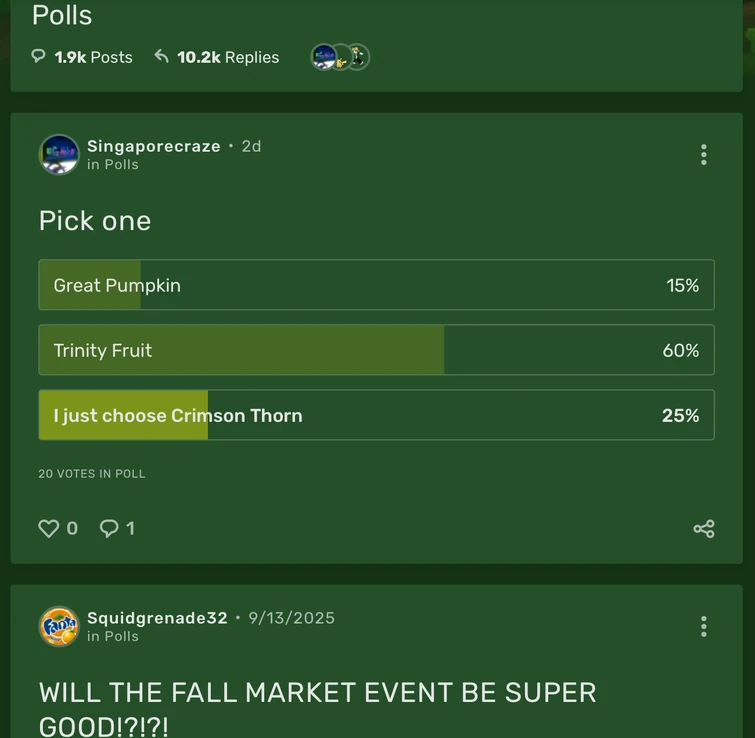Click the contributor avatars beside Replies

pos(340,57)
